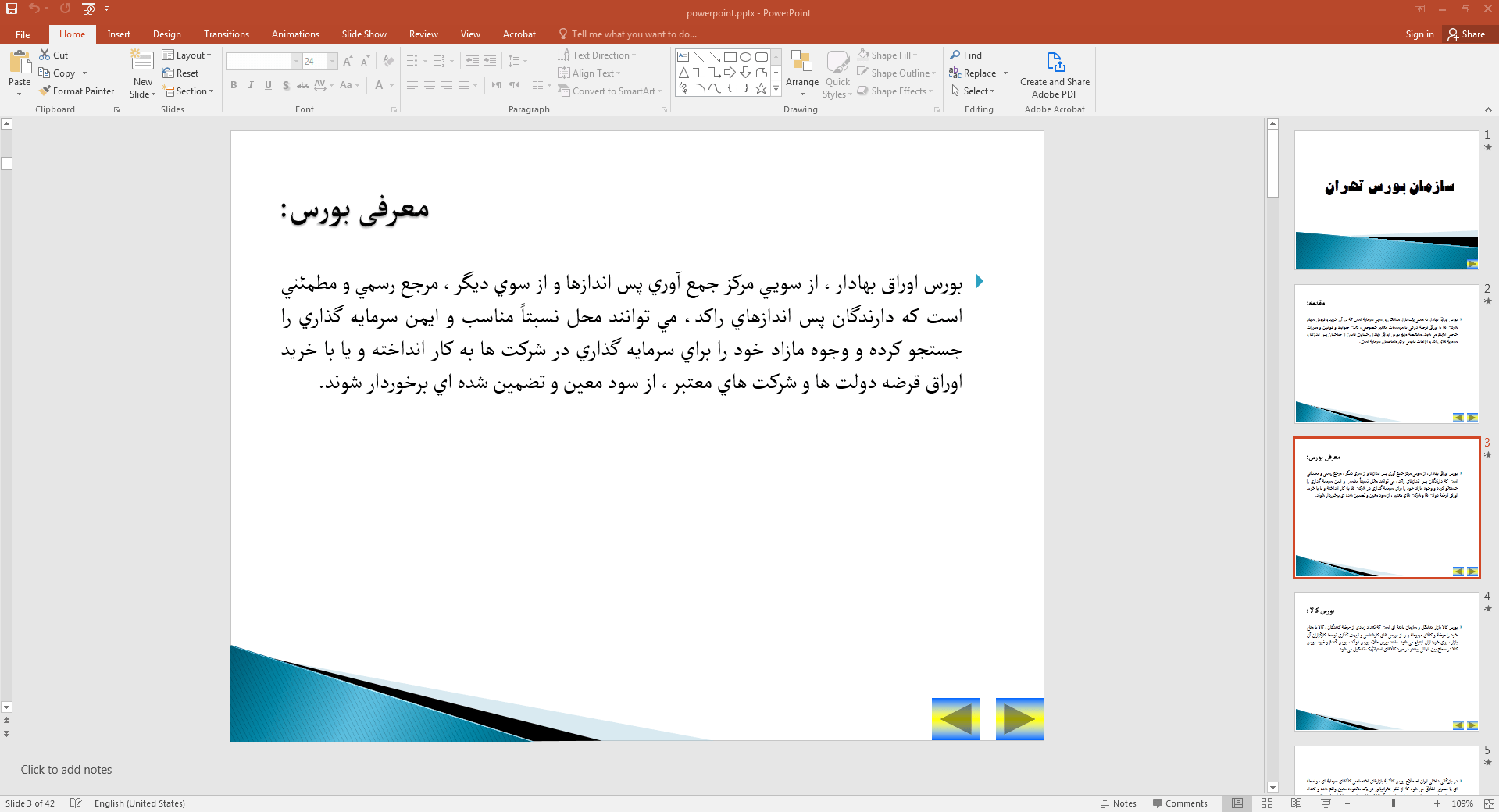Click the Paste icon

[20, 62]
